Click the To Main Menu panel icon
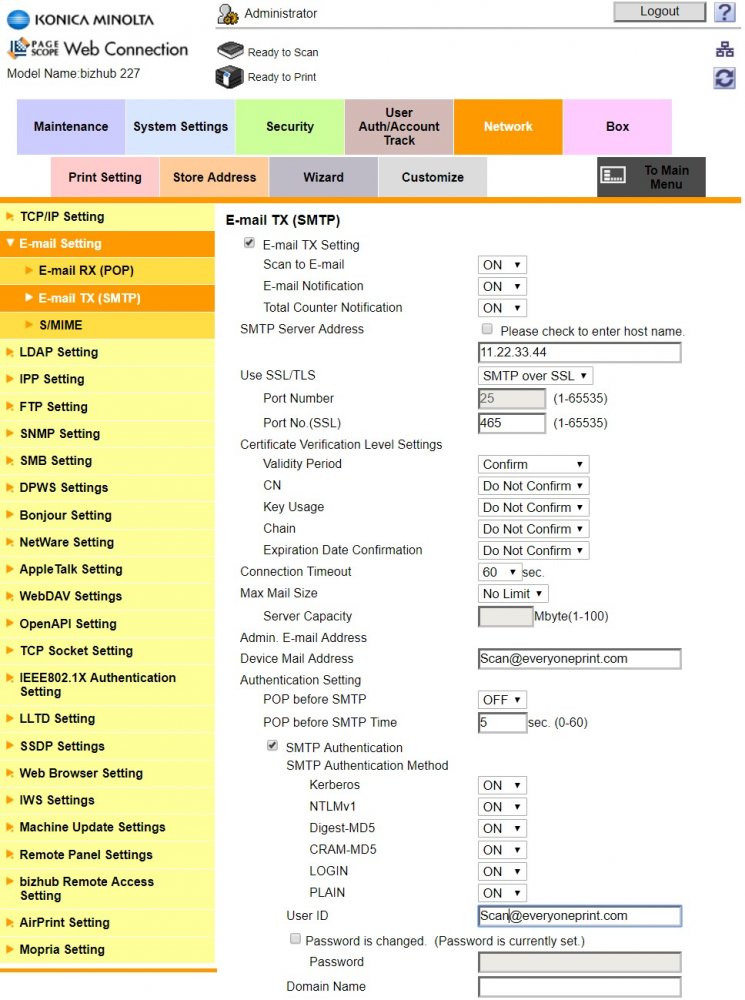 pyautogui.click(x=613, y=176)
